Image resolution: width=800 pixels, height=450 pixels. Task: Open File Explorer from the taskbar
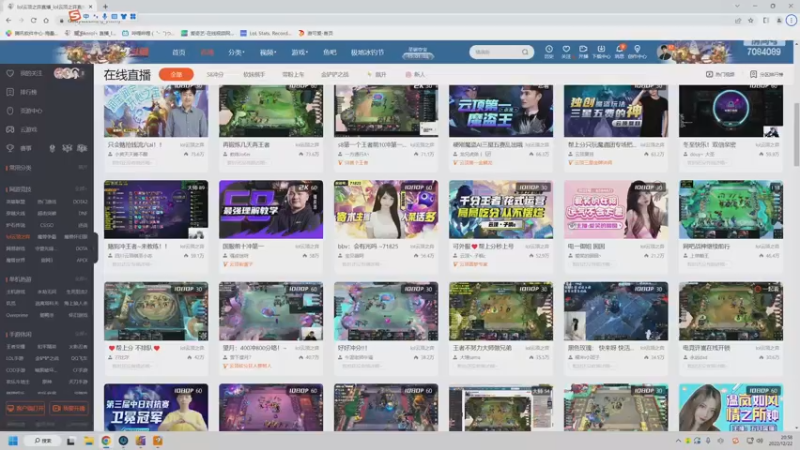(89, 441)
